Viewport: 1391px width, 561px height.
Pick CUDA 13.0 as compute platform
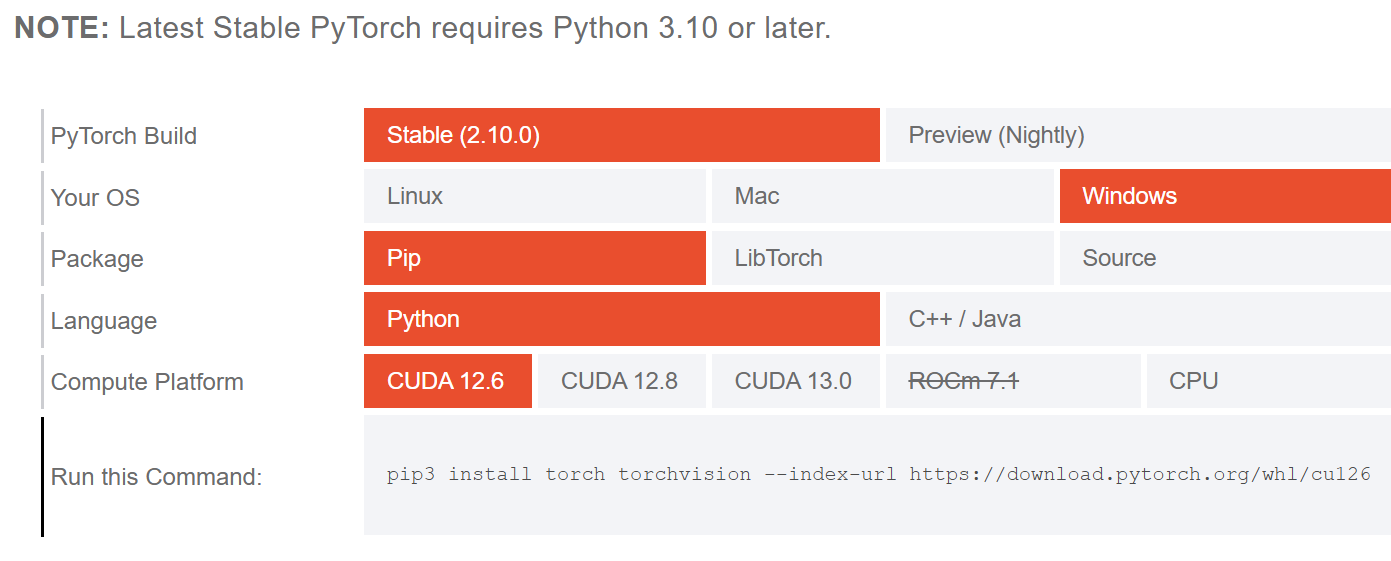pyautogui.click(x=794, y=381)
